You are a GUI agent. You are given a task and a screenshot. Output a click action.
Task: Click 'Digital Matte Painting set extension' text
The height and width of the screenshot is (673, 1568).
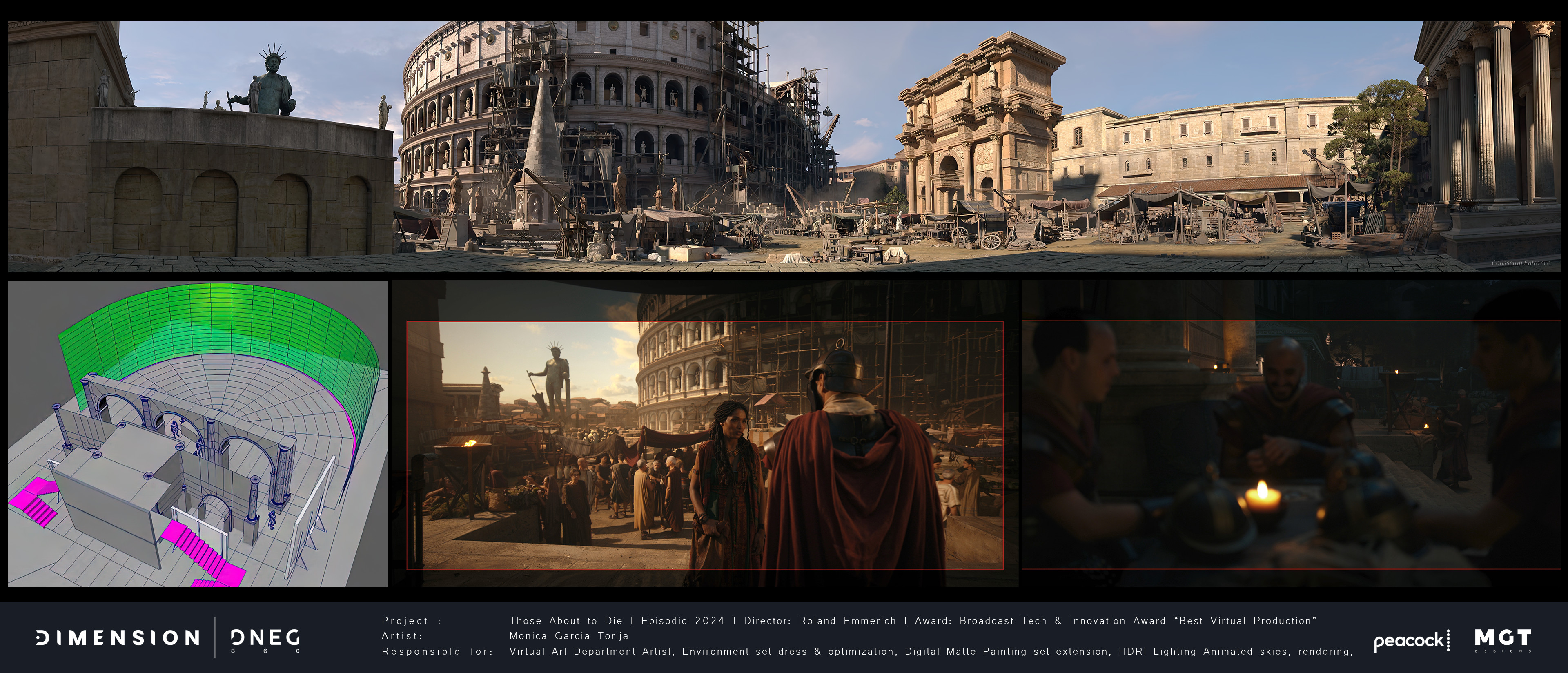(1007, 651)
